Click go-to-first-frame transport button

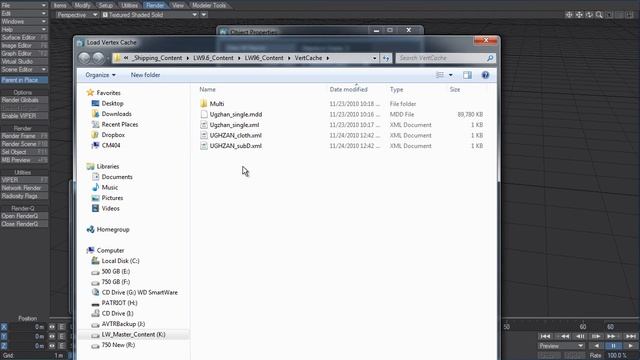click(x=545, y=336)
